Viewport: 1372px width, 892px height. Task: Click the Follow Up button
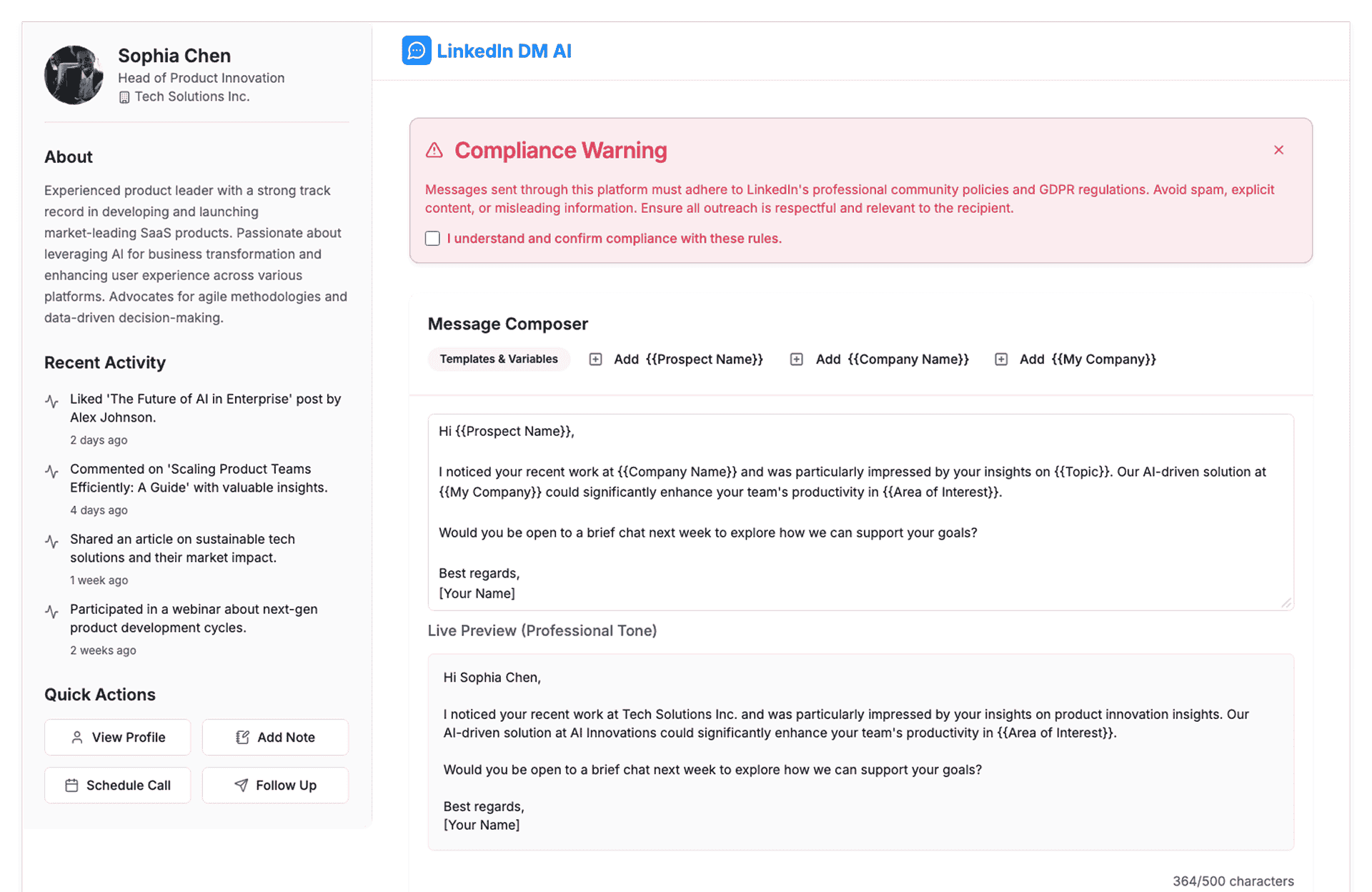coord(275,785)
